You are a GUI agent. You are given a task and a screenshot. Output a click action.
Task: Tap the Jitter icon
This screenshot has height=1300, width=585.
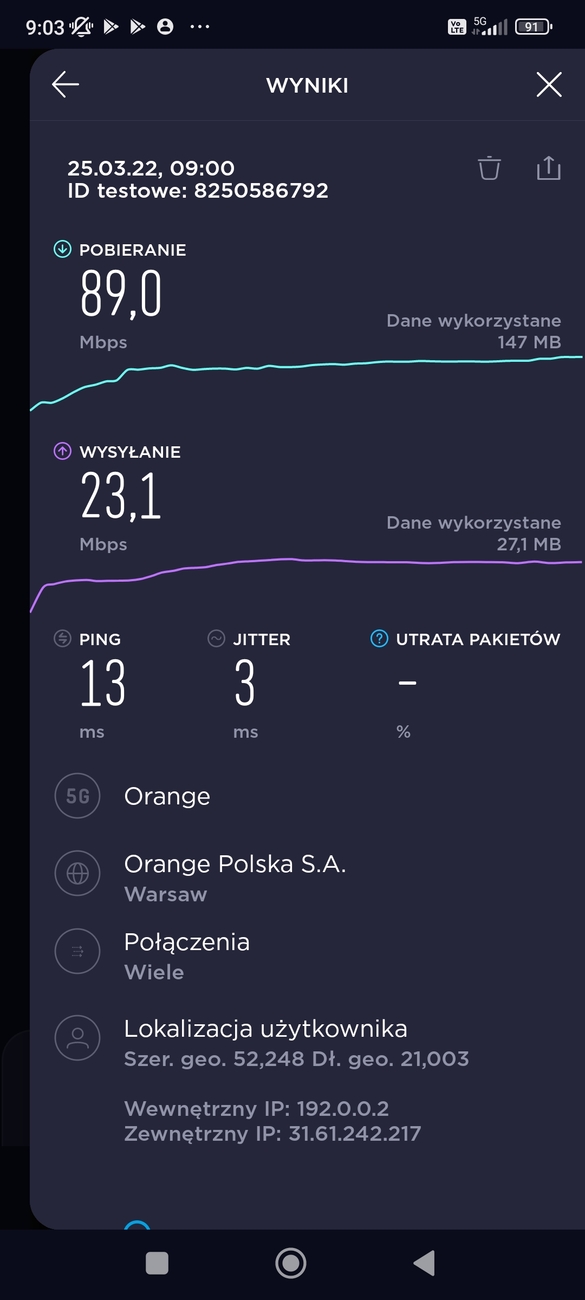point(216,639)
